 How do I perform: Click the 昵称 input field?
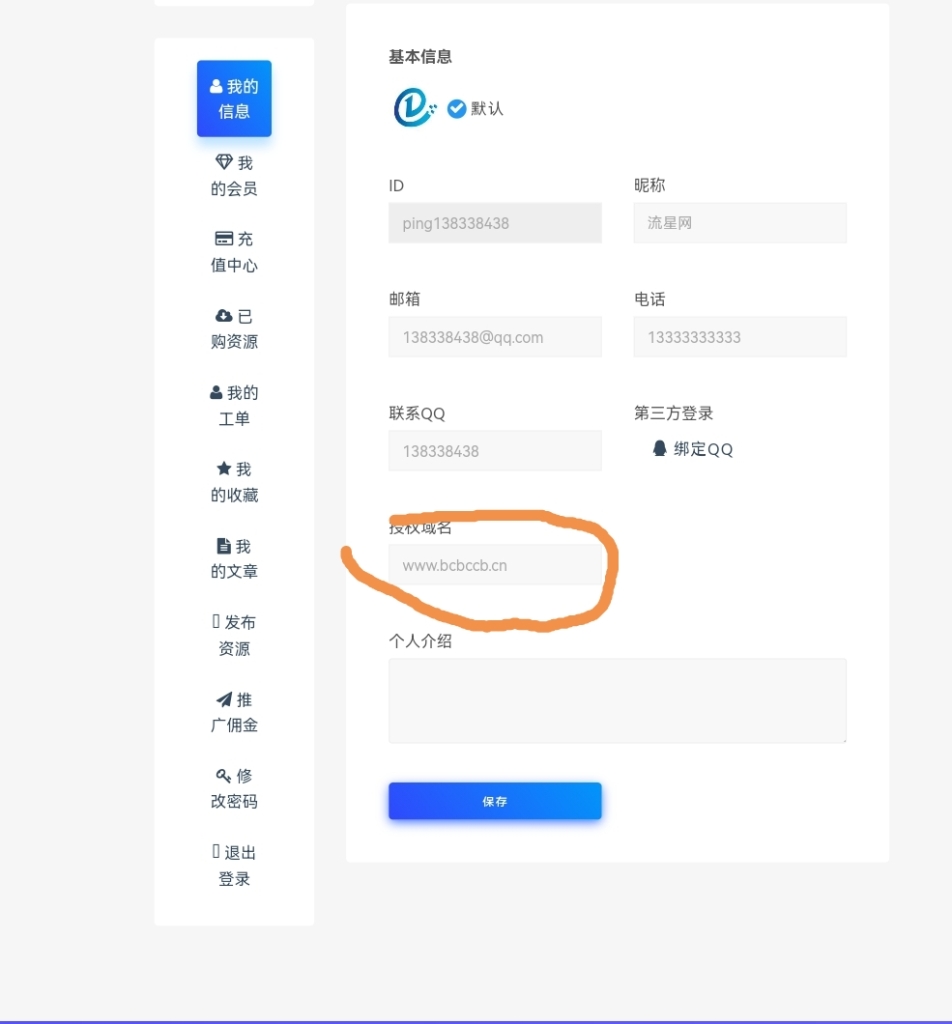point(740,223)
